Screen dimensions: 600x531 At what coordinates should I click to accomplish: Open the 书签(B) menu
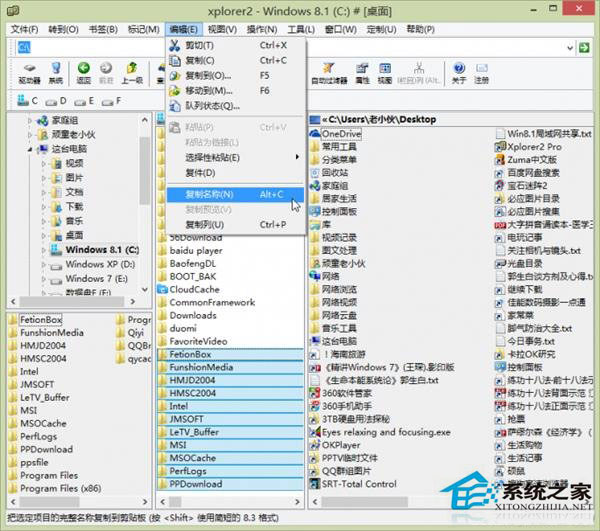click(103, 29)
